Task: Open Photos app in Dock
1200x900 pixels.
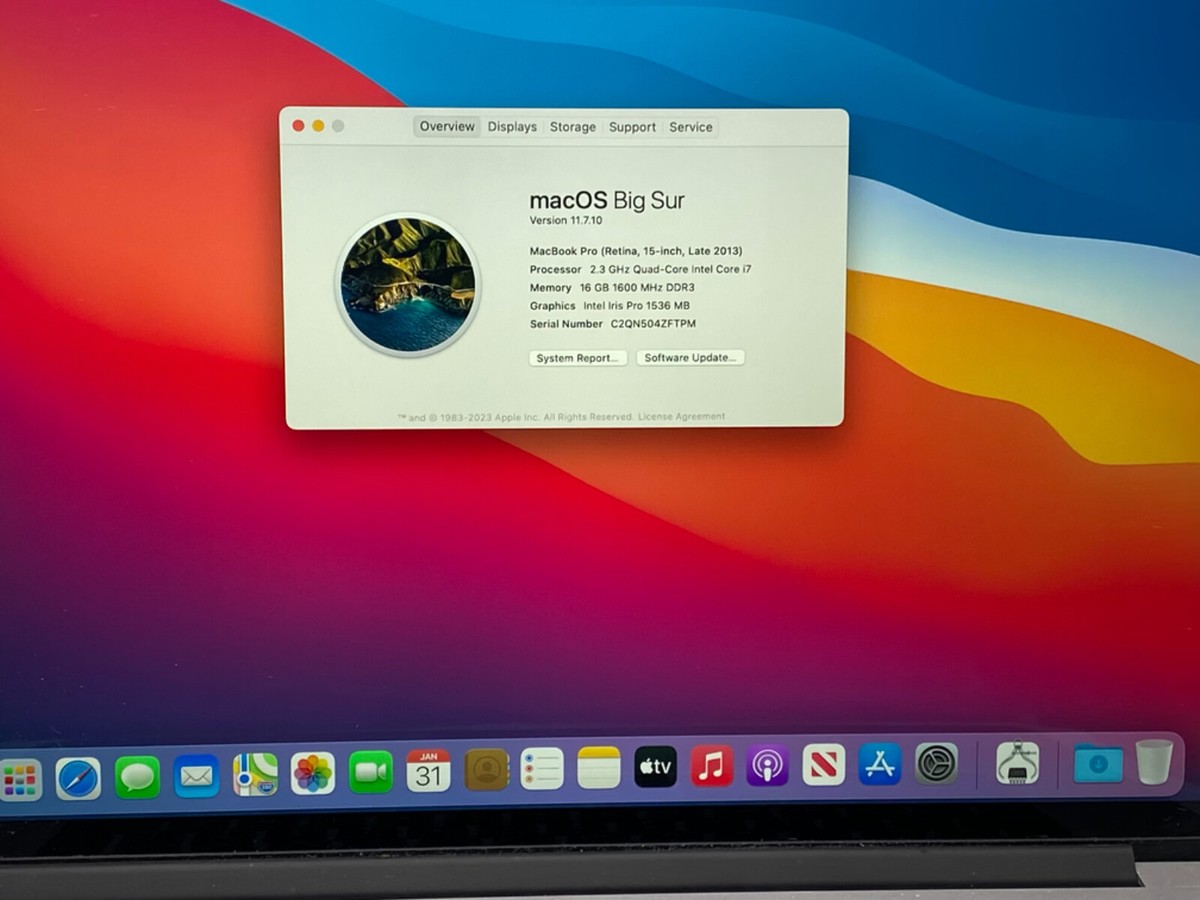Action: click(313, 773)
